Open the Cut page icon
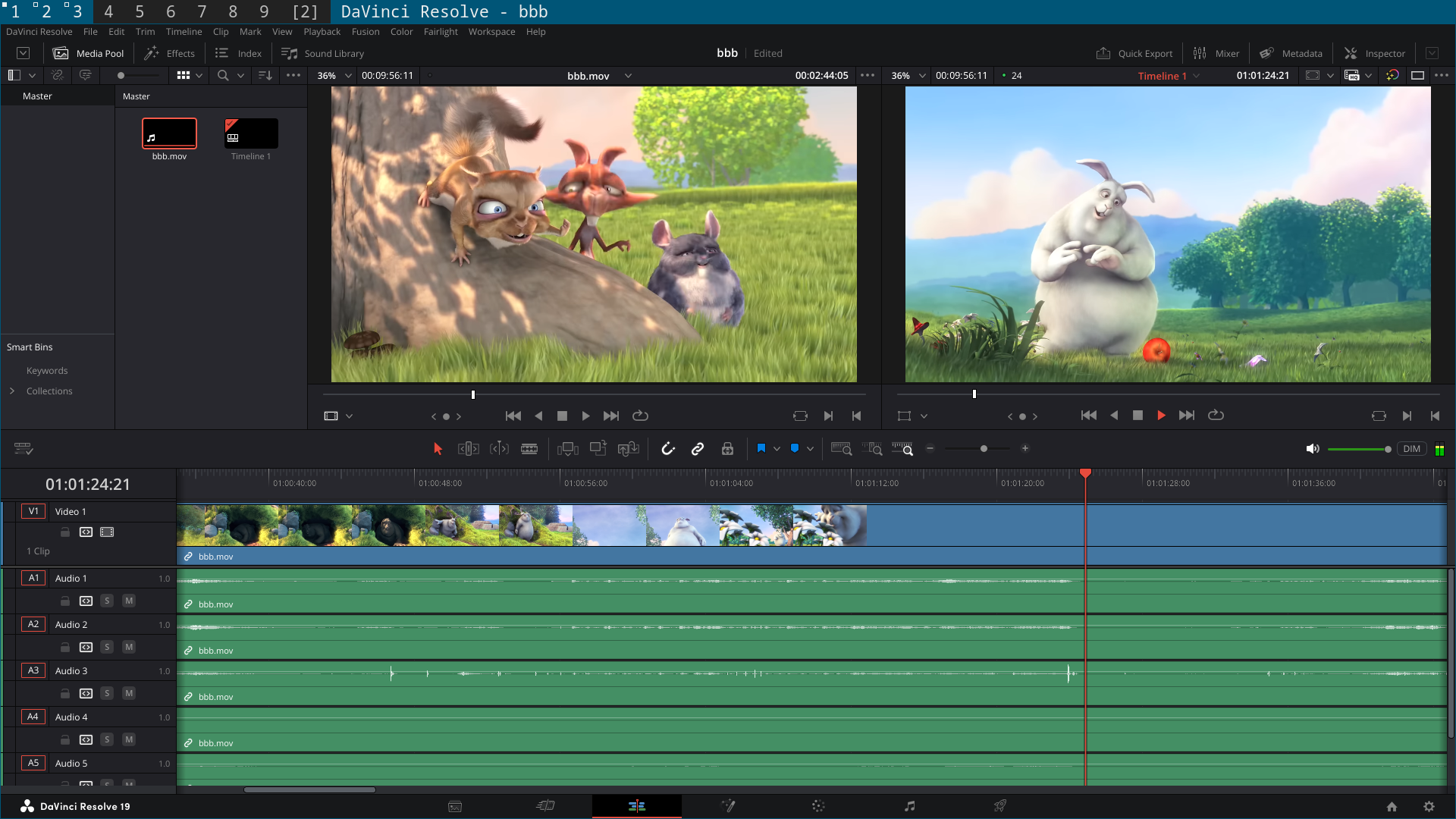The image size is (1456, 819). pyautogui.click(x=545, y=806)
